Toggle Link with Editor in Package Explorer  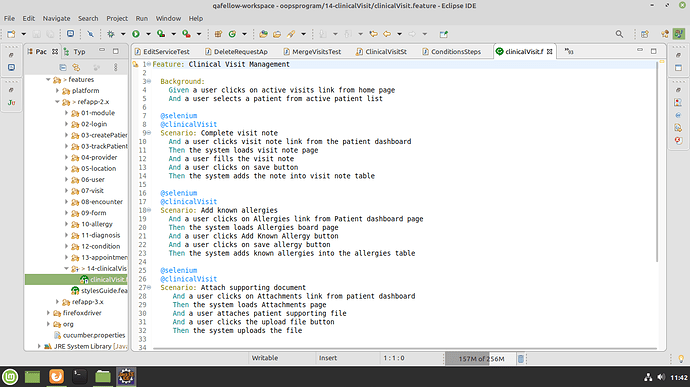77,67
